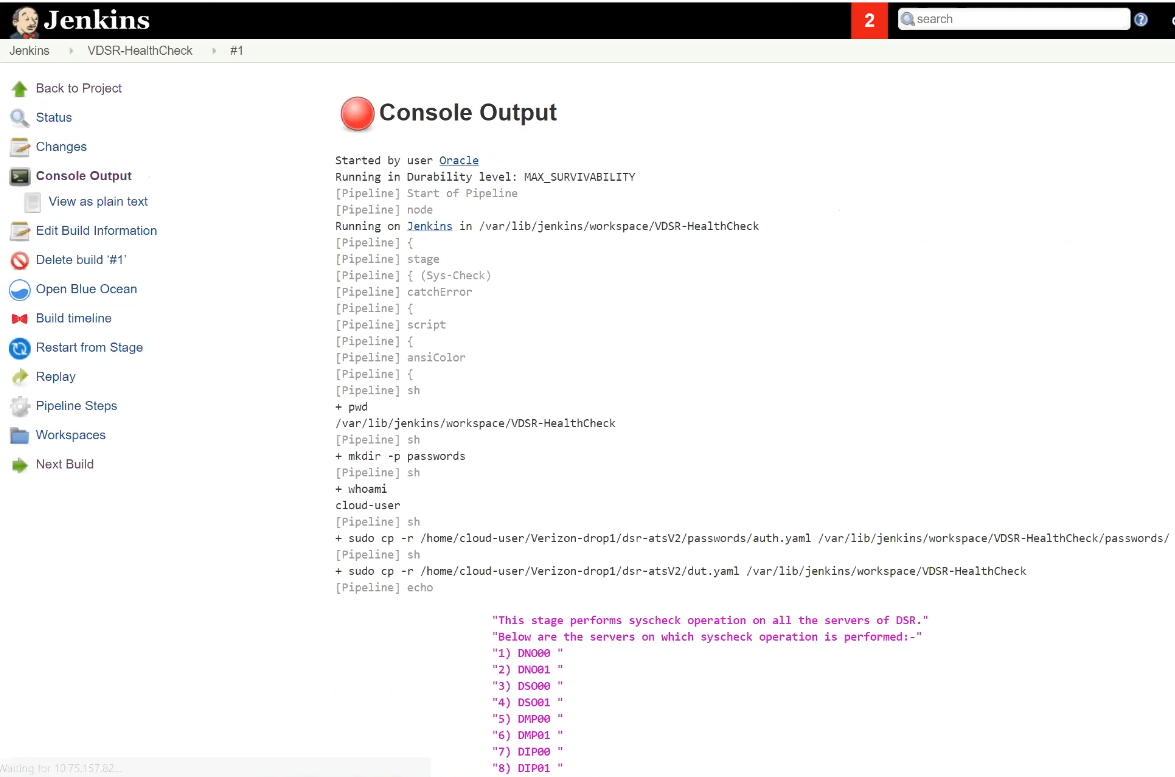Click the Build timeline icon

[19, 319]
